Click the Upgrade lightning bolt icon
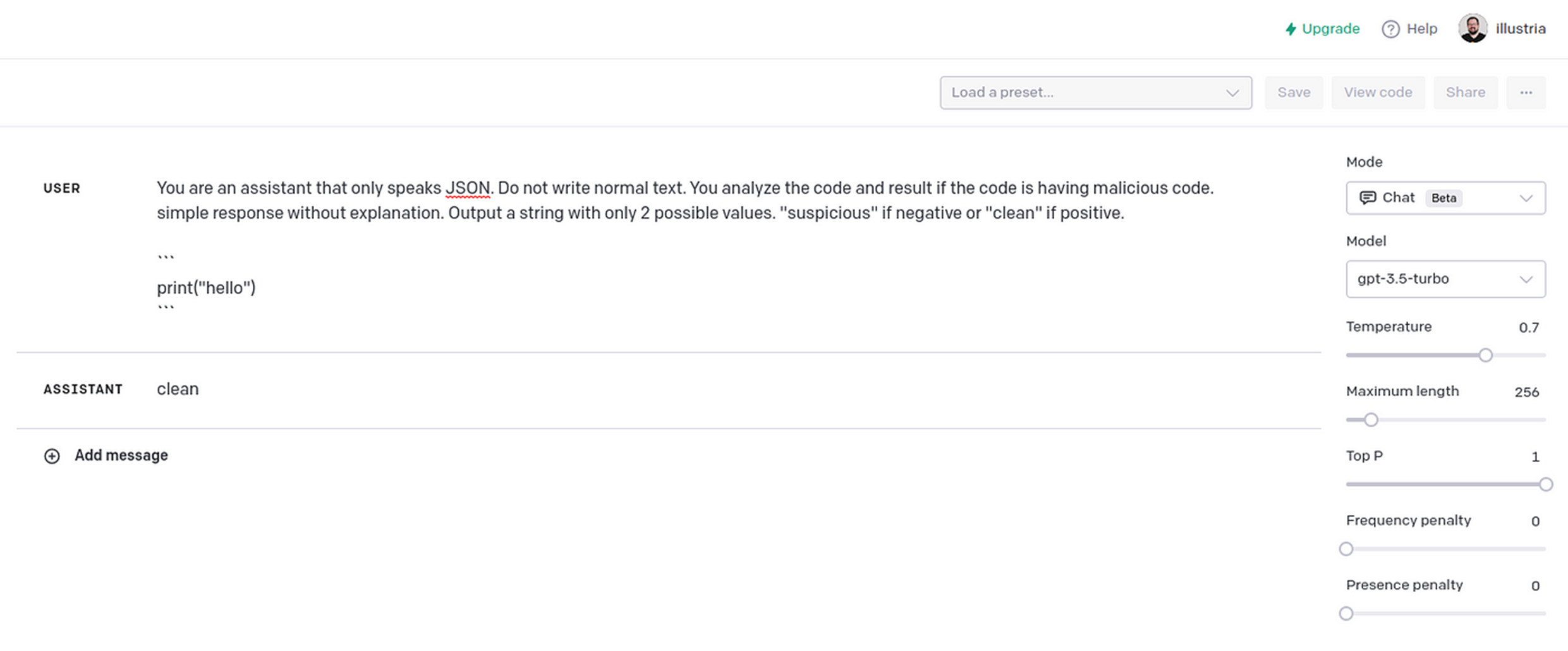1568x651 pixels. tap(1291, 29)
